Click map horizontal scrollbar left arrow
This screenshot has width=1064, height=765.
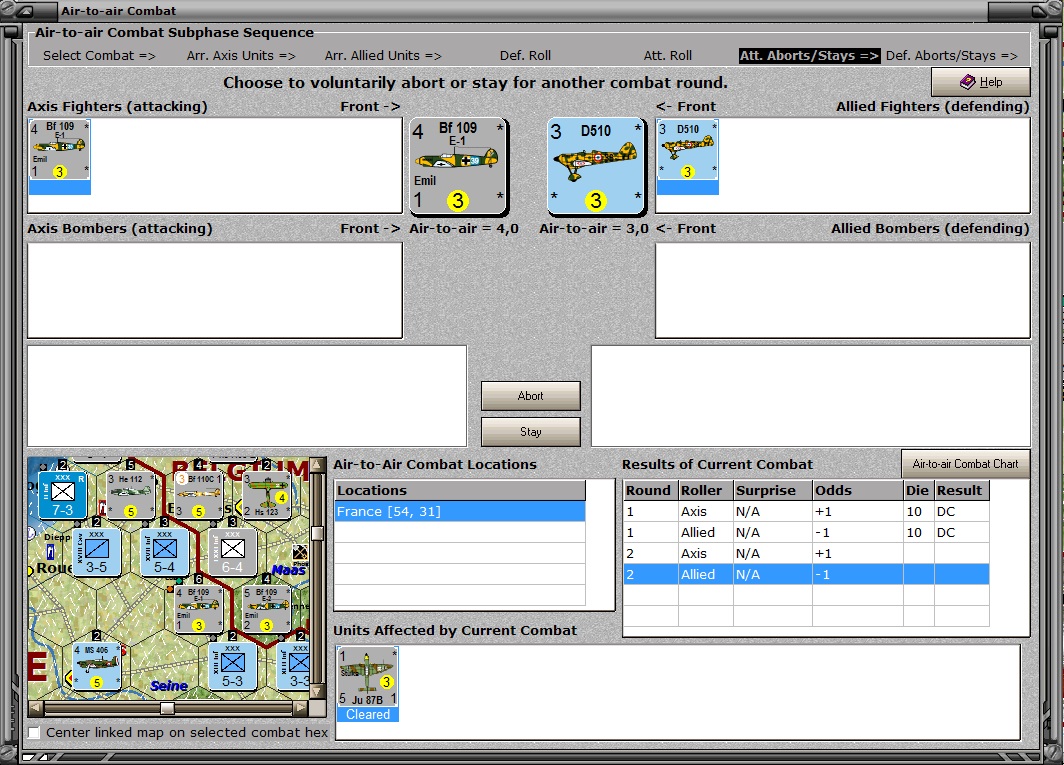(x=35, y=709)
